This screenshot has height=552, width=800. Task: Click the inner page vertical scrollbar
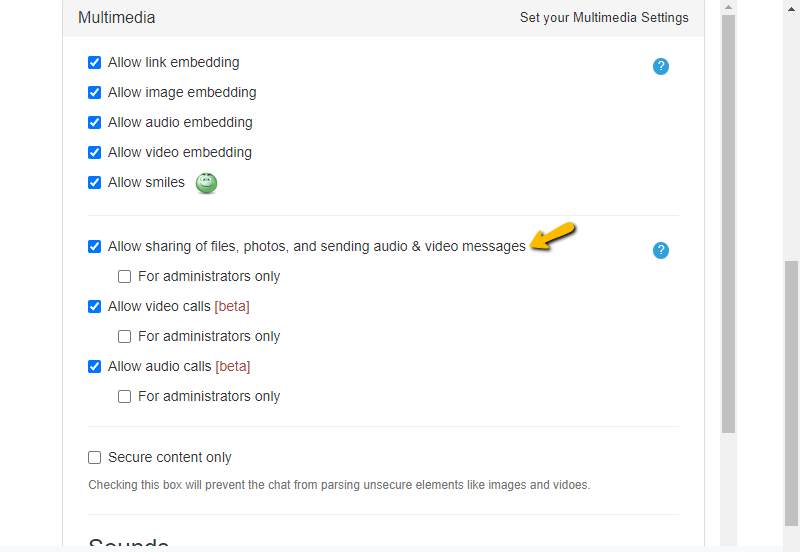point(728,220)
